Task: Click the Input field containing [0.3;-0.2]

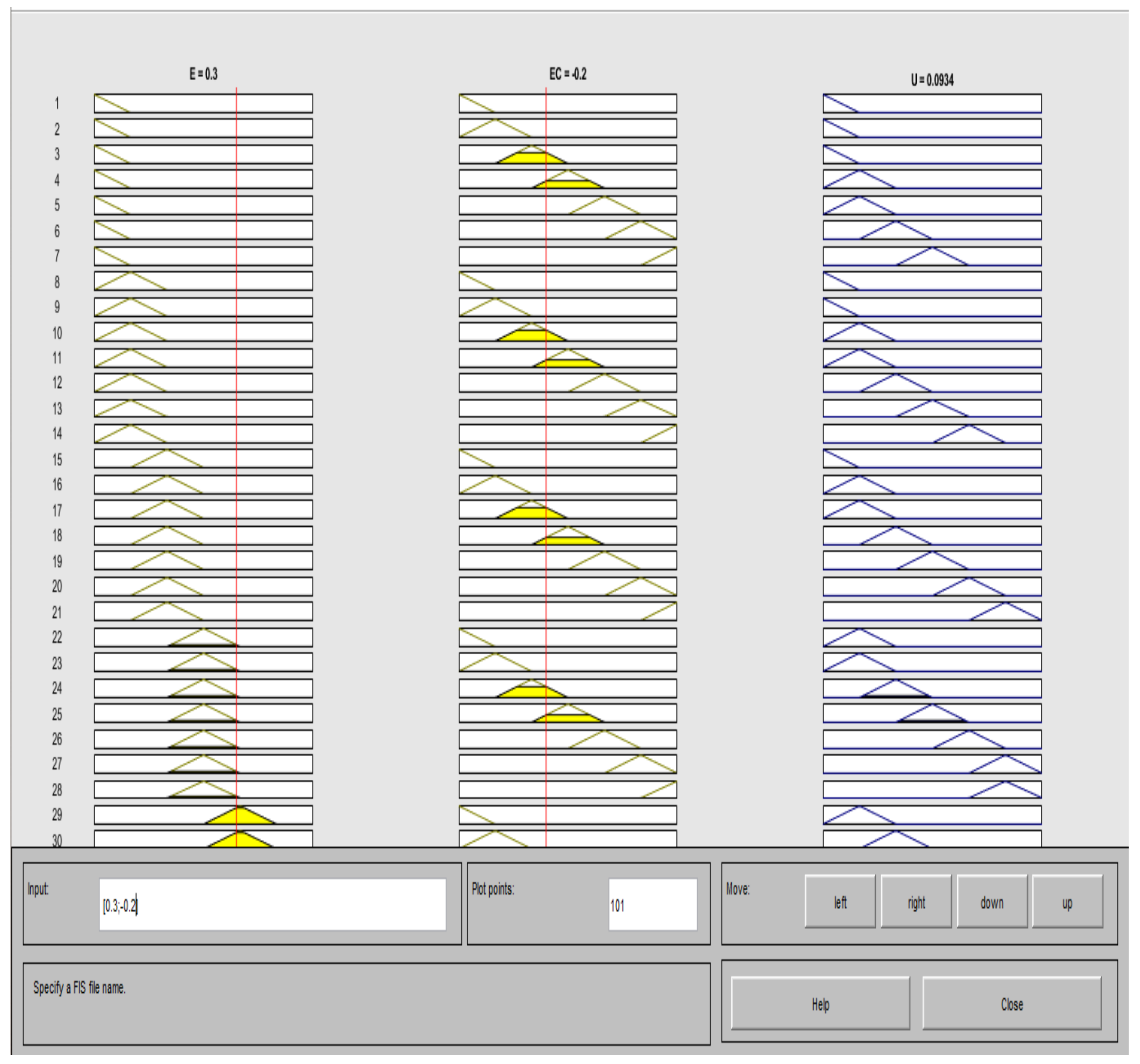Action: coord(272,905)
